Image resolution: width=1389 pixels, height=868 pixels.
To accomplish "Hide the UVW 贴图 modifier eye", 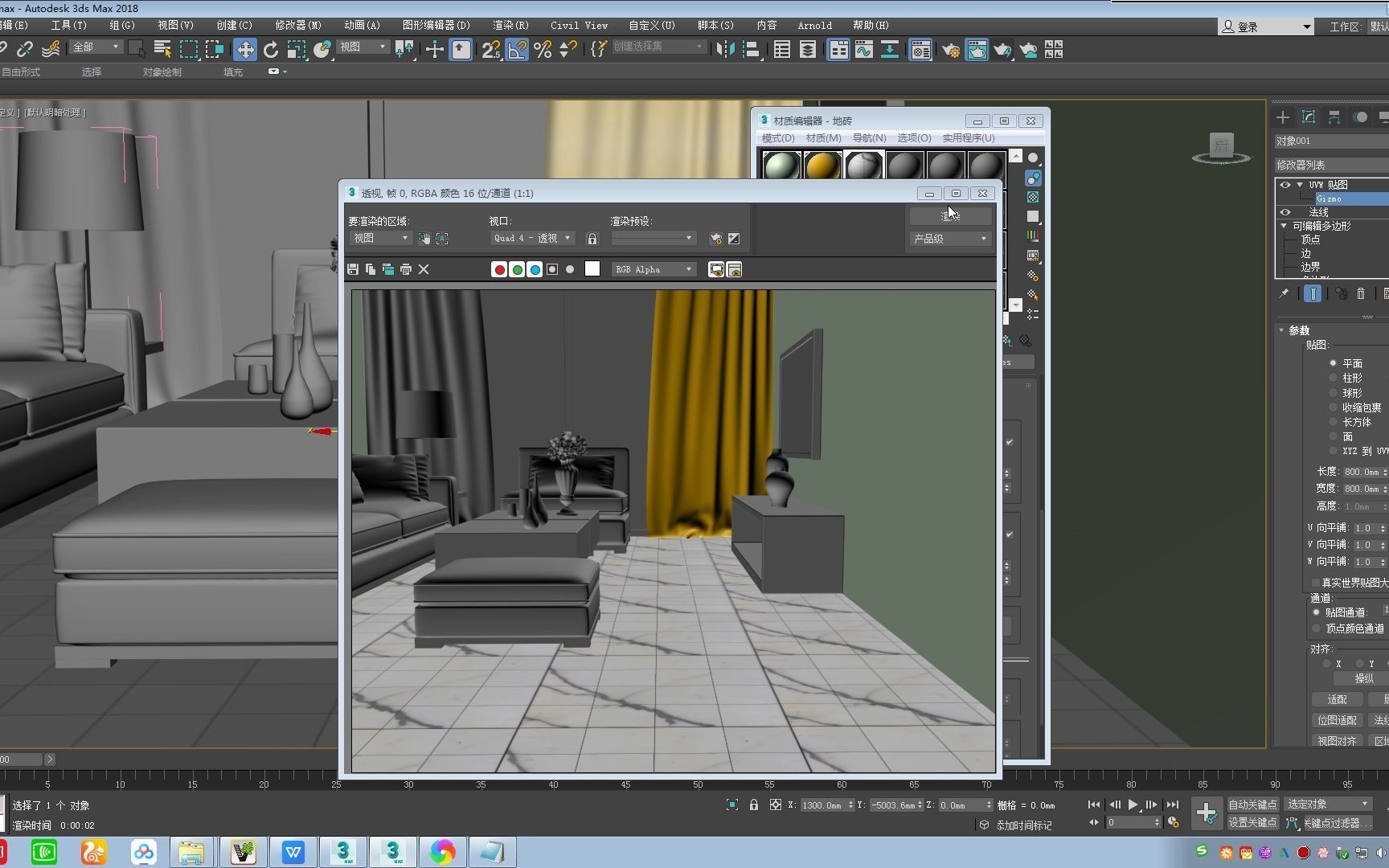I will click(1285, 185).
